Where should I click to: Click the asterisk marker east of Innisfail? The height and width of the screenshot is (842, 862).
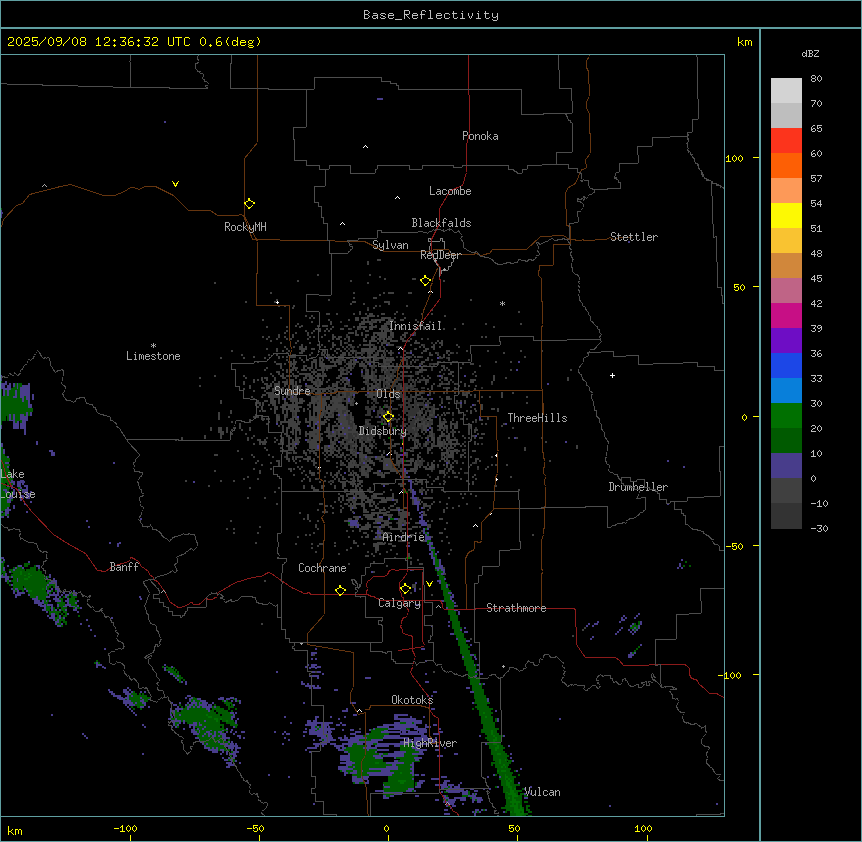click(502, 303)
